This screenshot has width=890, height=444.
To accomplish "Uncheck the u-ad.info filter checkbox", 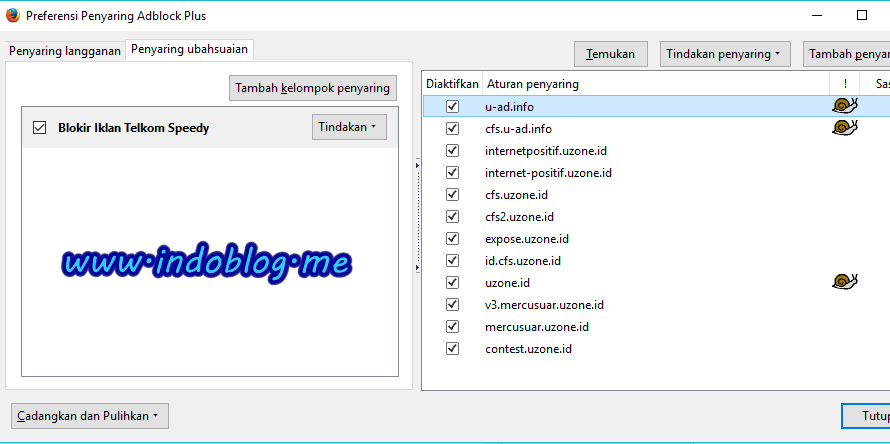I will 452,106.
